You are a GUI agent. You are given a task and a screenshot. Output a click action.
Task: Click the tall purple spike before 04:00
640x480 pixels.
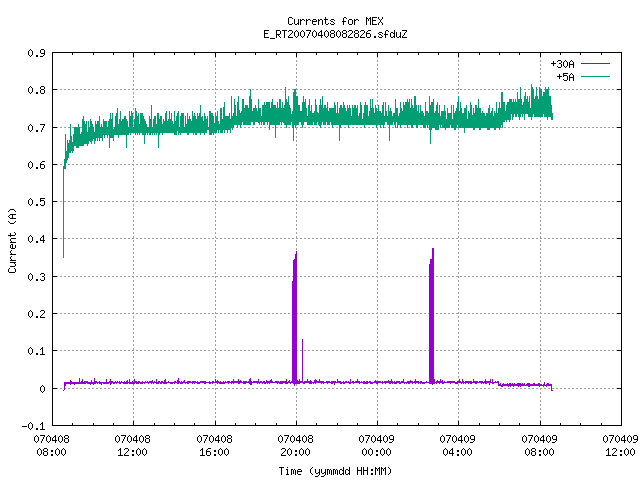coord(431,316)
